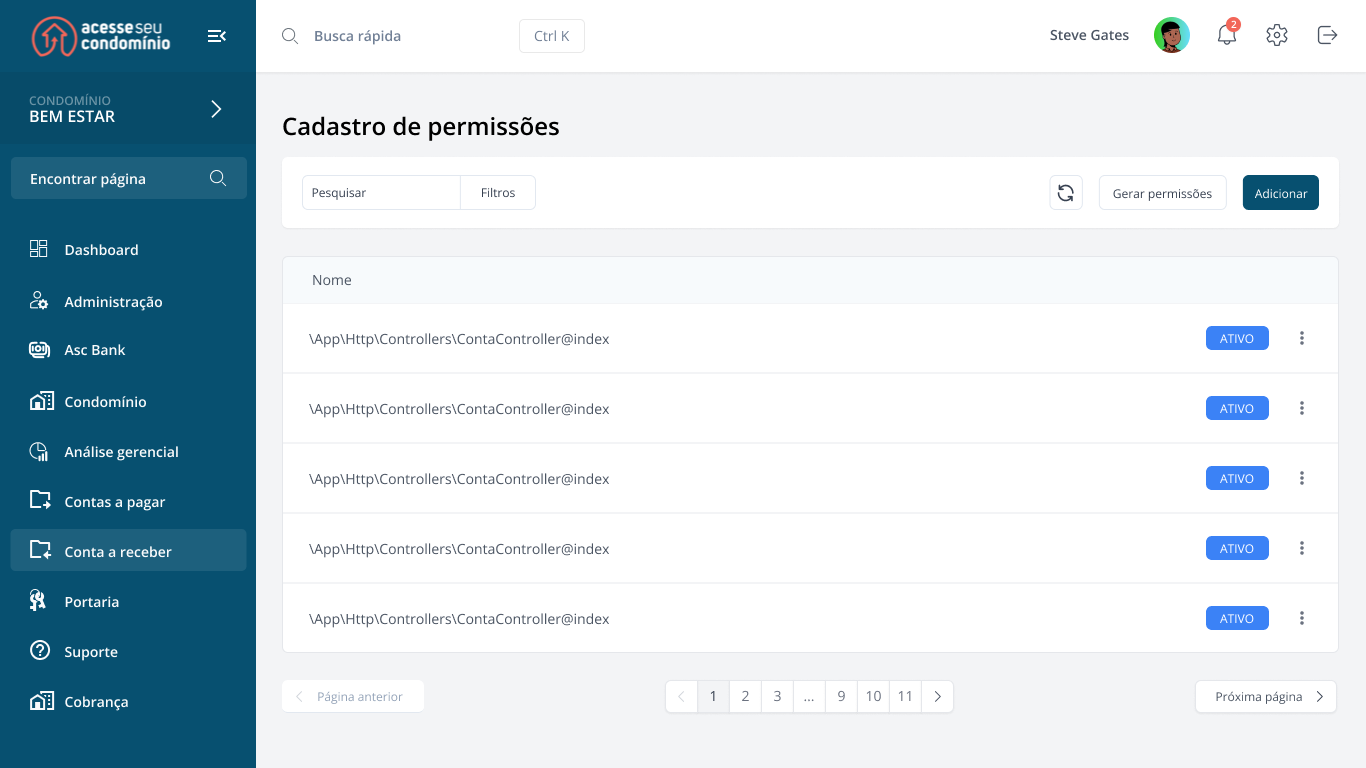This screenshot has height=768, width=1366.
Task: Click the first row's ATIVO status badge
Action: [1237, 338]
